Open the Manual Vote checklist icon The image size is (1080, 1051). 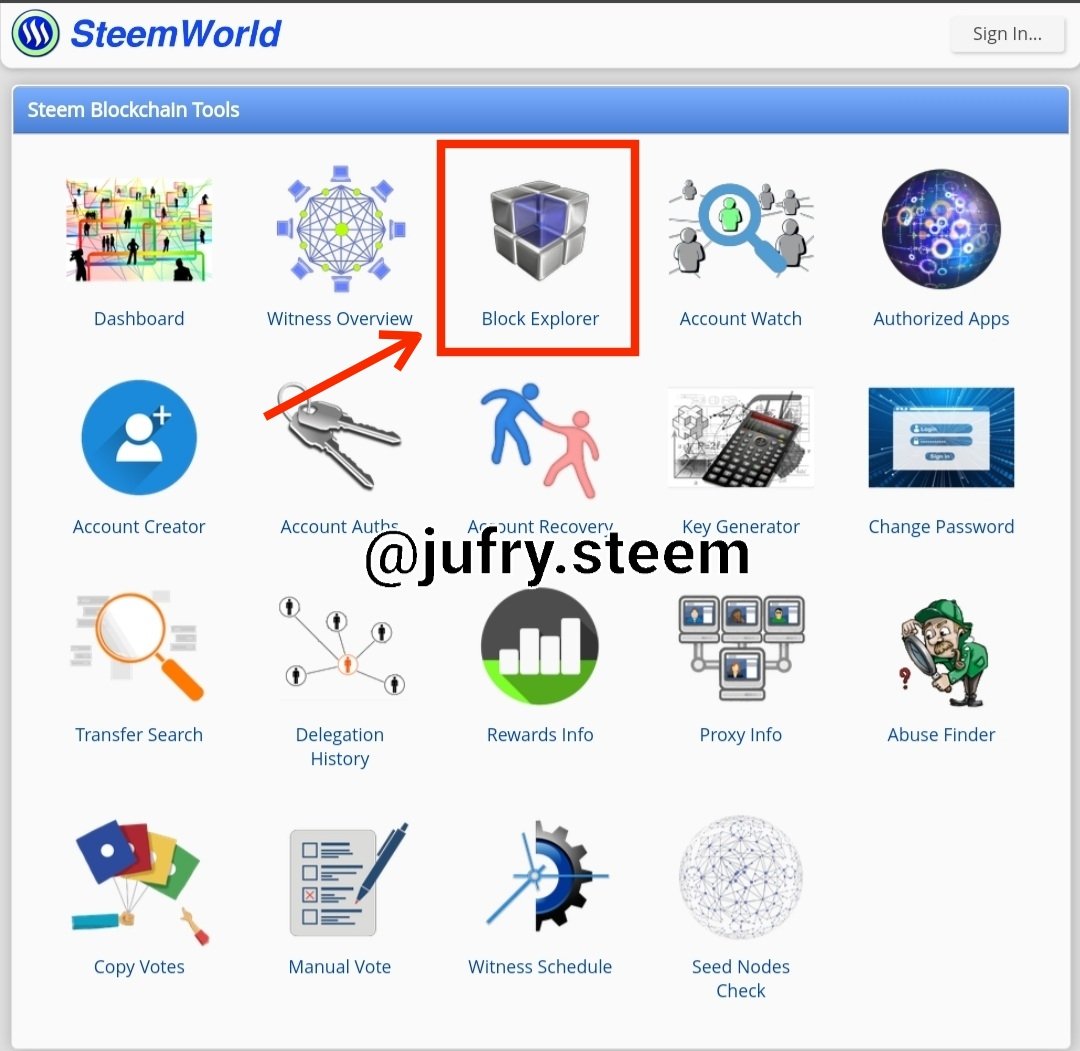[x=349, y=880]
